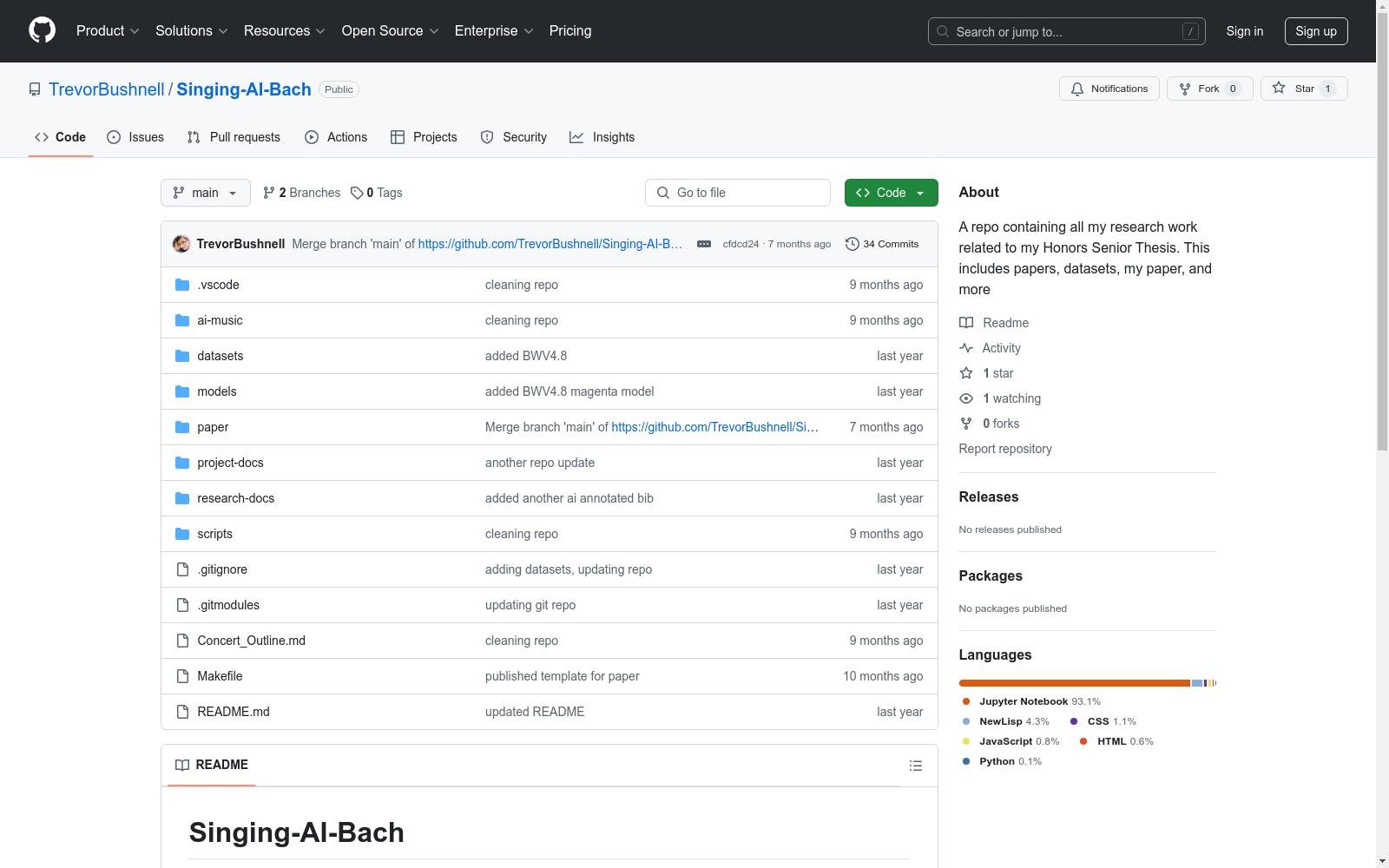This screenshot has width=1389, height=868.
Task: Open 34 Commits history
Action: point(882,244)
